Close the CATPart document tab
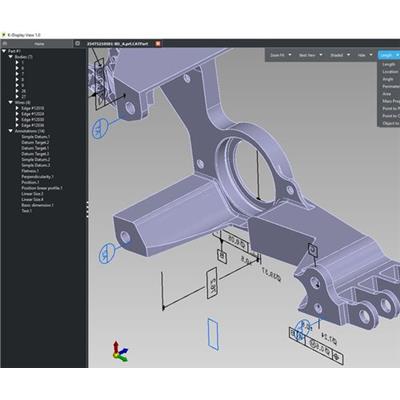 tap(158, 44)
